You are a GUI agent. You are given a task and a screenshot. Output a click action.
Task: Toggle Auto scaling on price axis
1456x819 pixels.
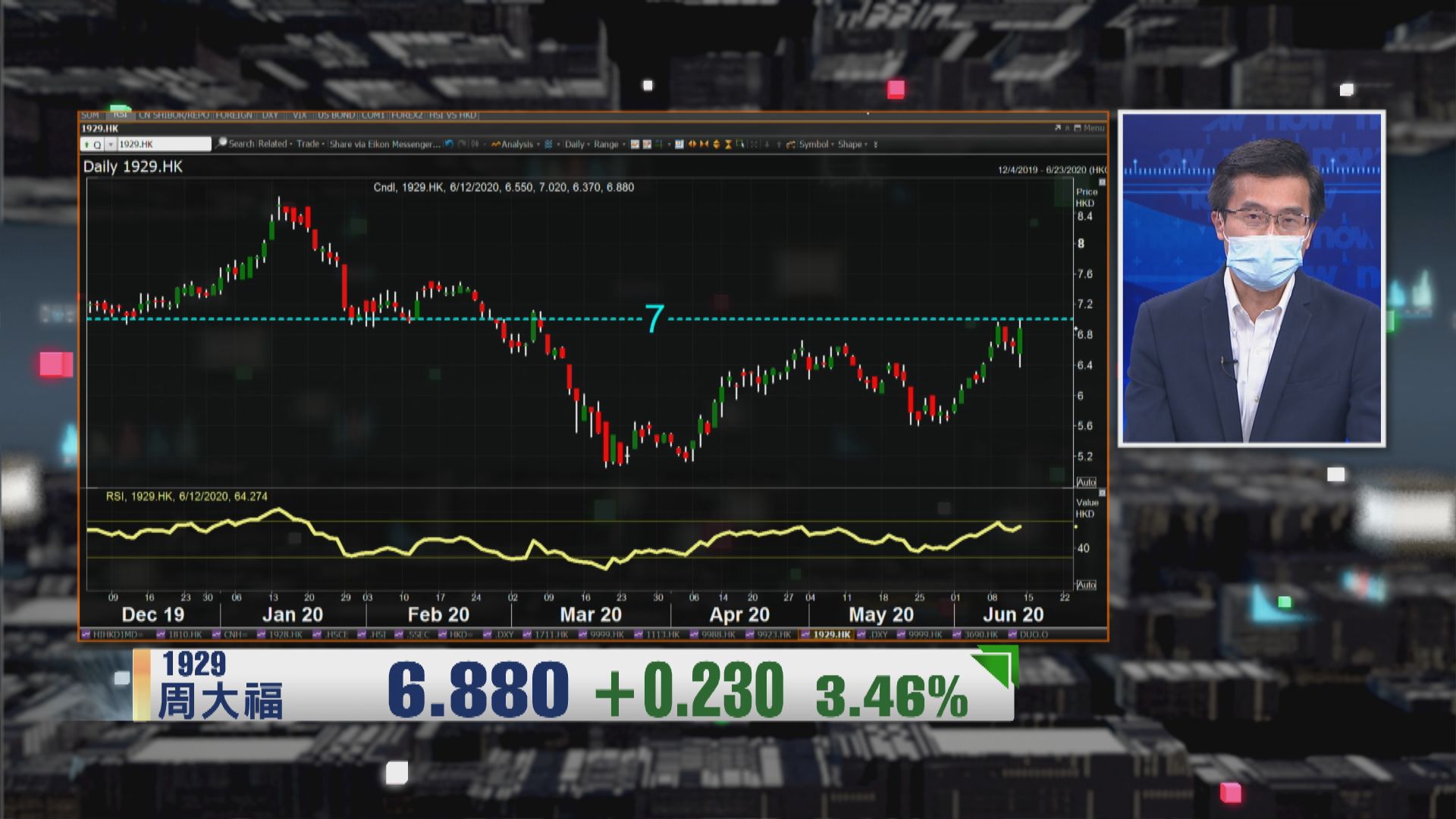tap(1086, 482)
